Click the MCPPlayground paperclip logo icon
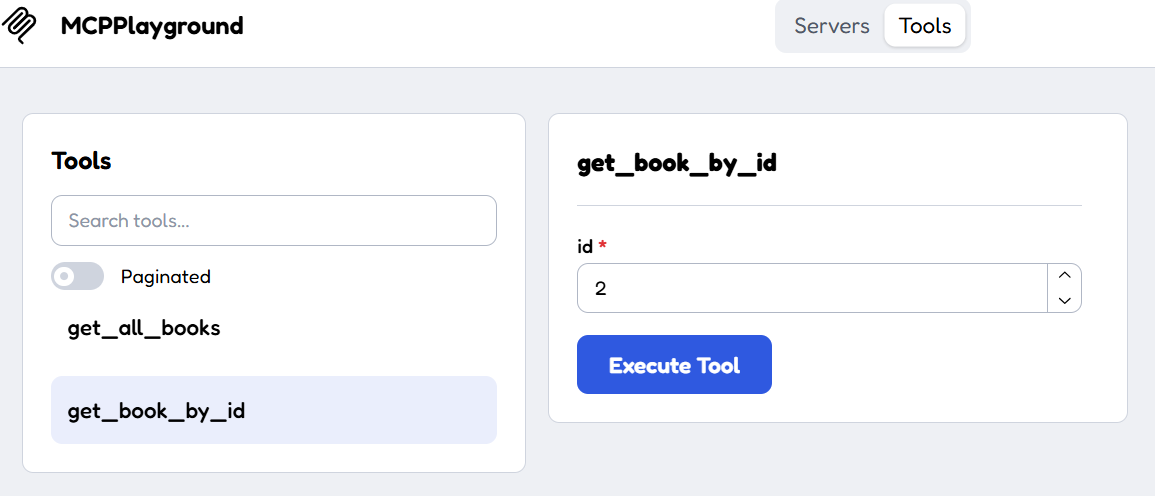 pyautogui.click(x=20, y=27)
